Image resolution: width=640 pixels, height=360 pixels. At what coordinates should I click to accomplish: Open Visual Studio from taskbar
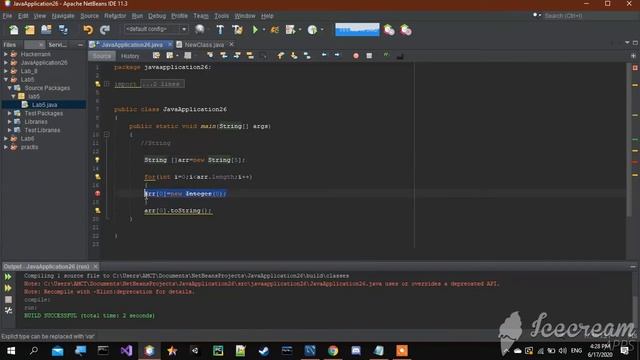coord(127,351)
